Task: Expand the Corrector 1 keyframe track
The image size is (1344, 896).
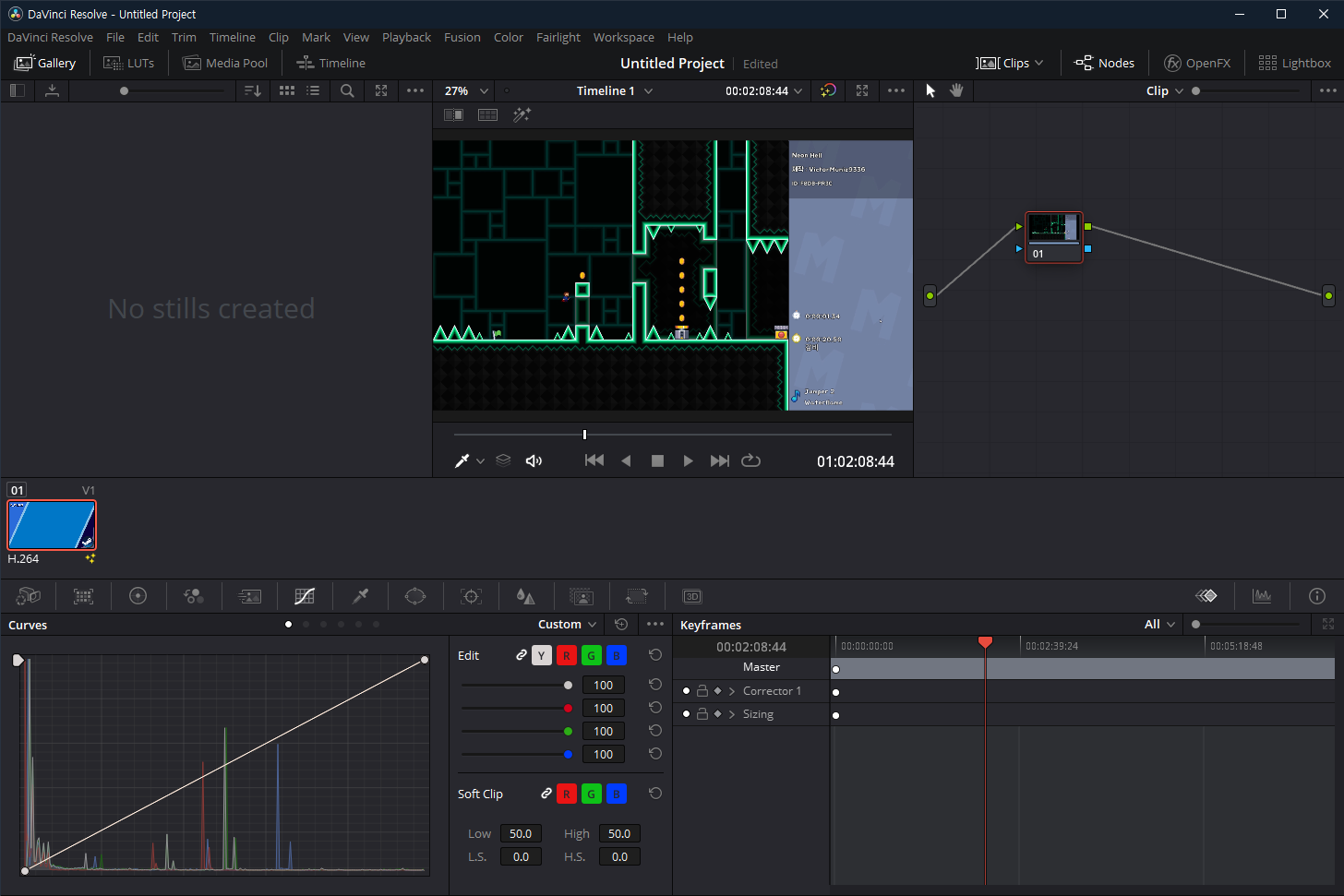Action: pos(732,690)
